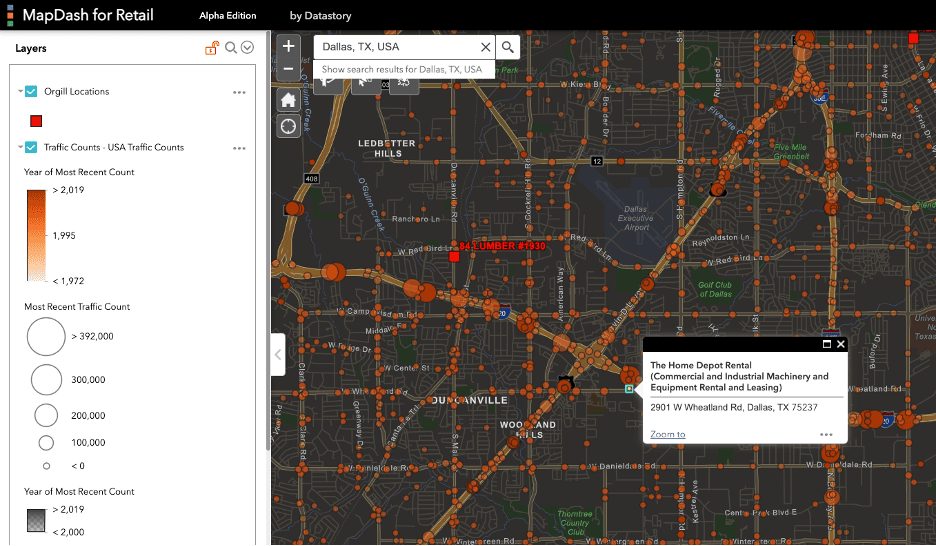Click the 200,000 legend circle
Screen dimensions: 936x546
46,415
